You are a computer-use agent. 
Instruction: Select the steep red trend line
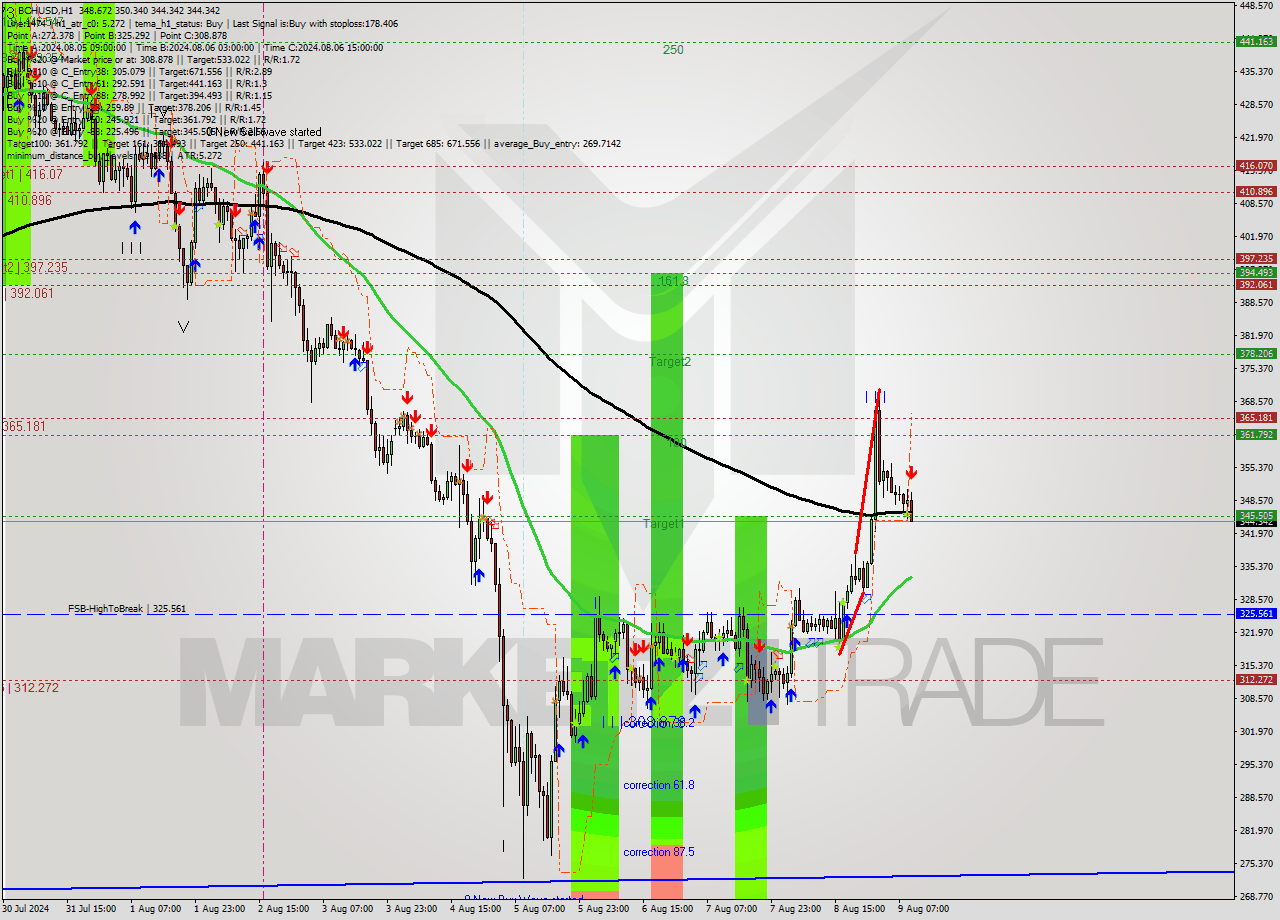click(x=868, y=470)
